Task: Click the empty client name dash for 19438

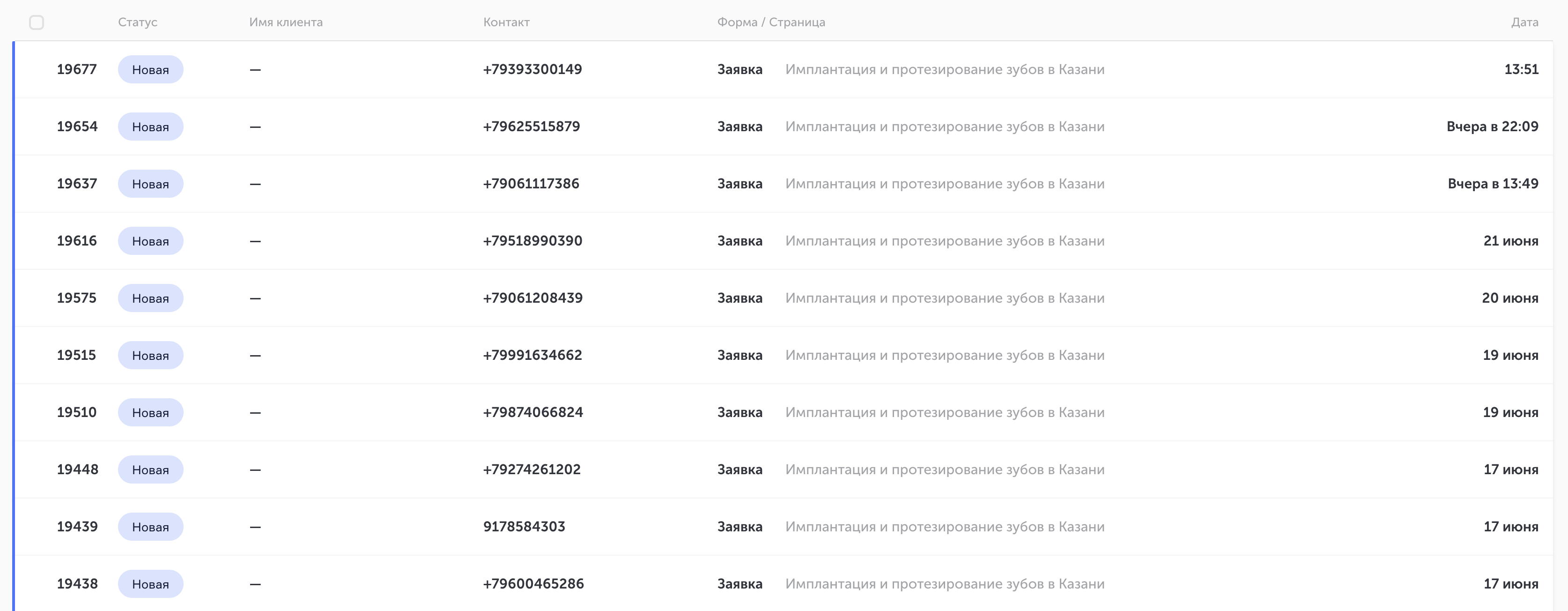Action: click(x=255, y=584)
